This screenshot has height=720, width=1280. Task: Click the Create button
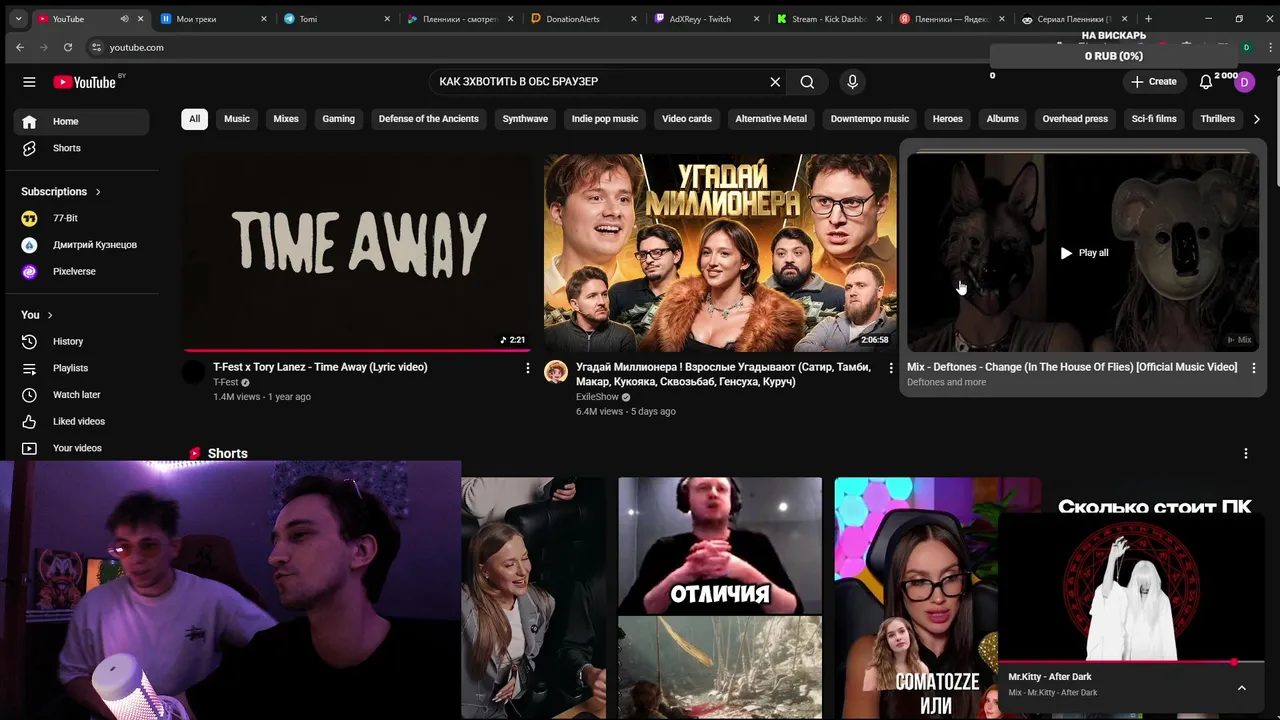(1153, 82)
